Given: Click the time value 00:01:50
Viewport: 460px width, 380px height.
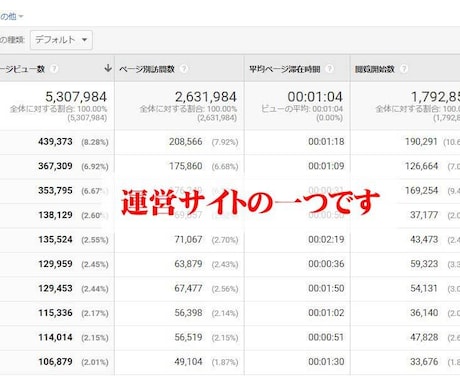Looking at the screenshot, I should 326,288.
